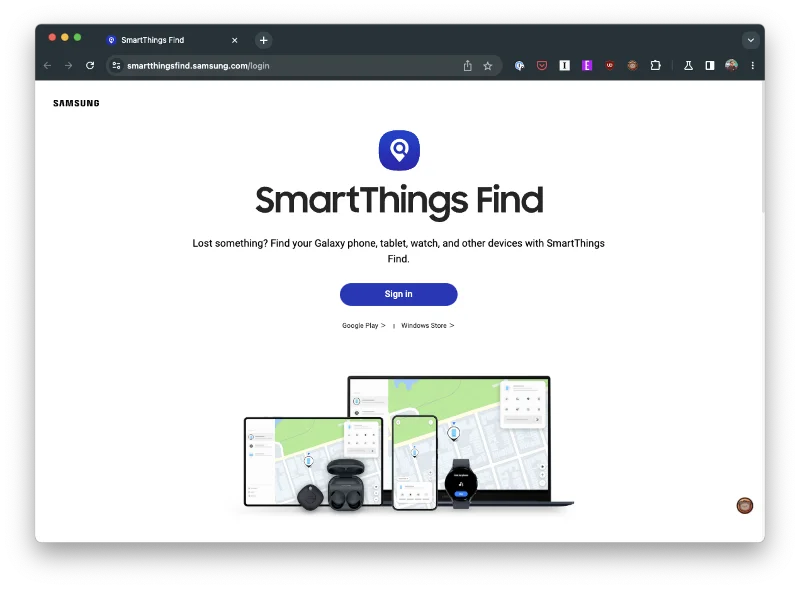Open the Chrome three-dot menu
The width and height of the screenshot is (800, 589).
pos(753,66)
